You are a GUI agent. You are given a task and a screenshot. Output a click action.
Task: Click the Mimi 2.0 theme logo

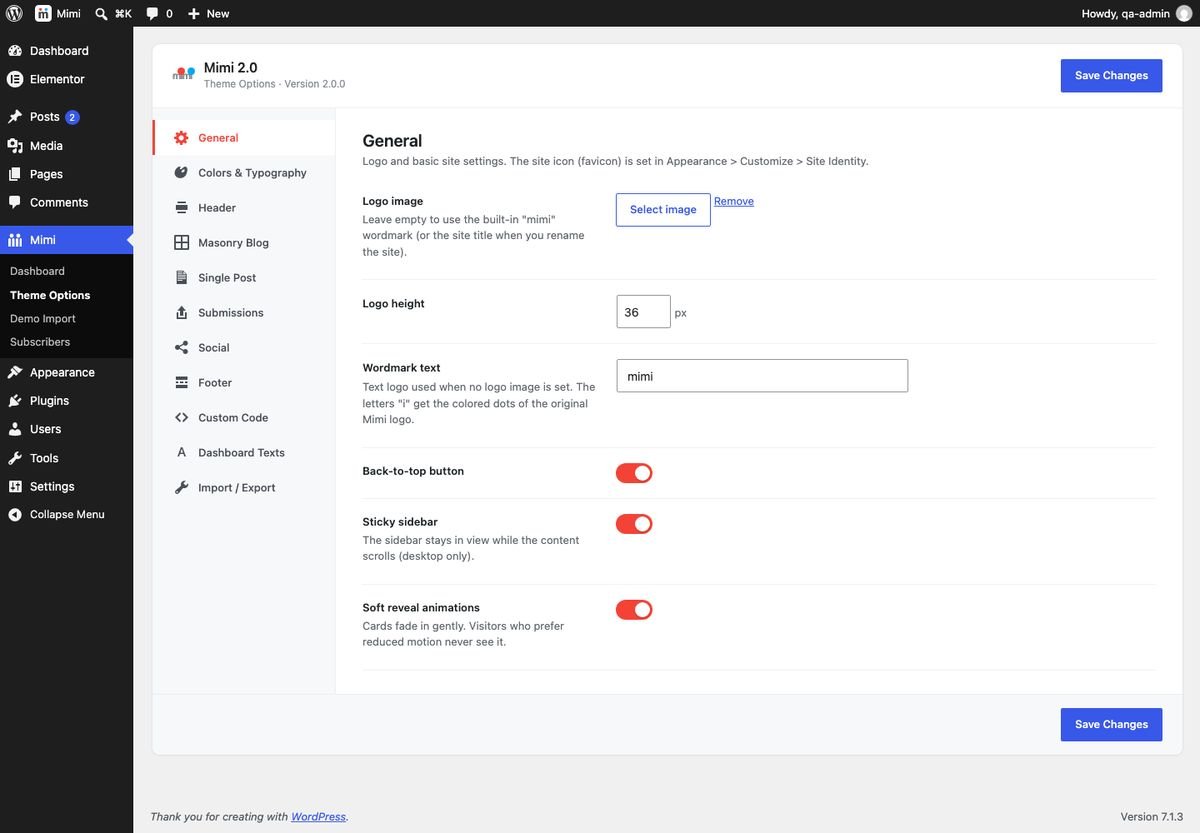(183, 75)
